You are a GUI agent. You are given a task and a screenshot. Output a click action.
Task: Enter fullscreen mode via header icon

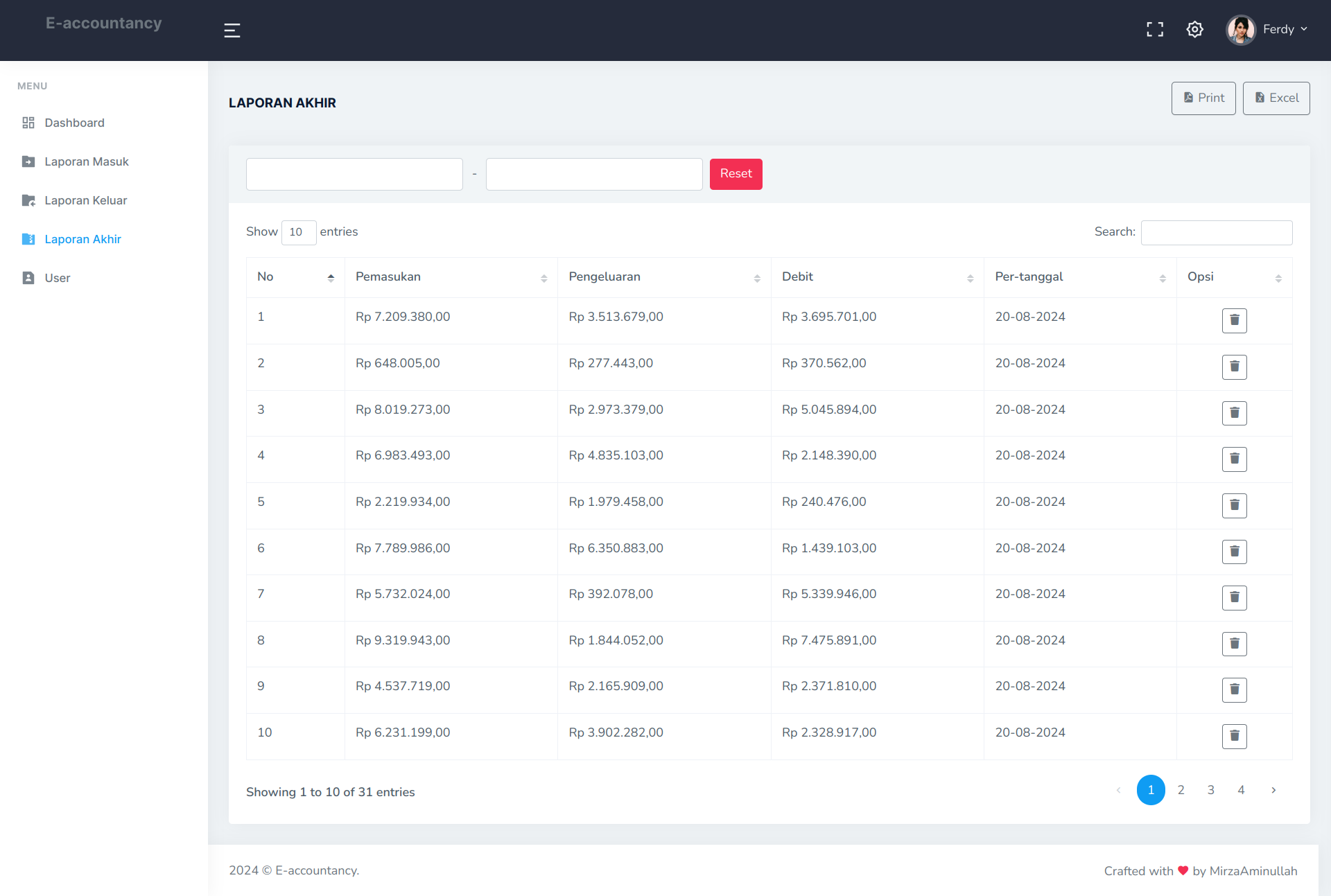tap(1155, 30)
